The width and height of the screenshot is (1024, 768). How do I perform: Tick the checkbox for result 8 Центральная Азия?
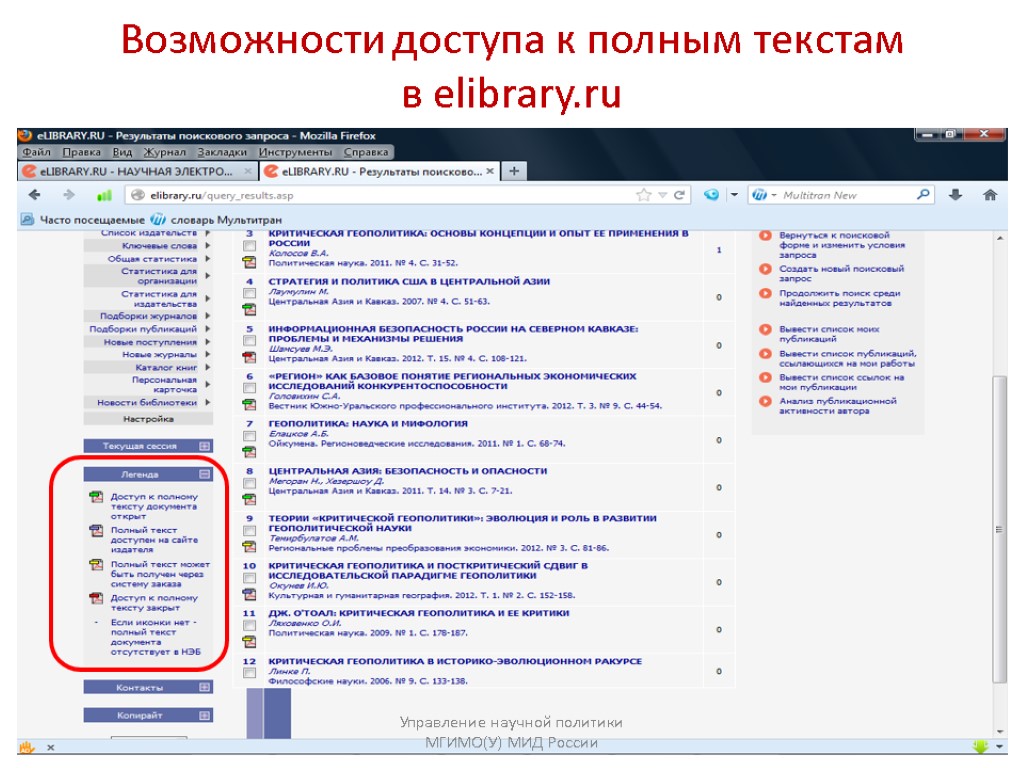point(249,483)
